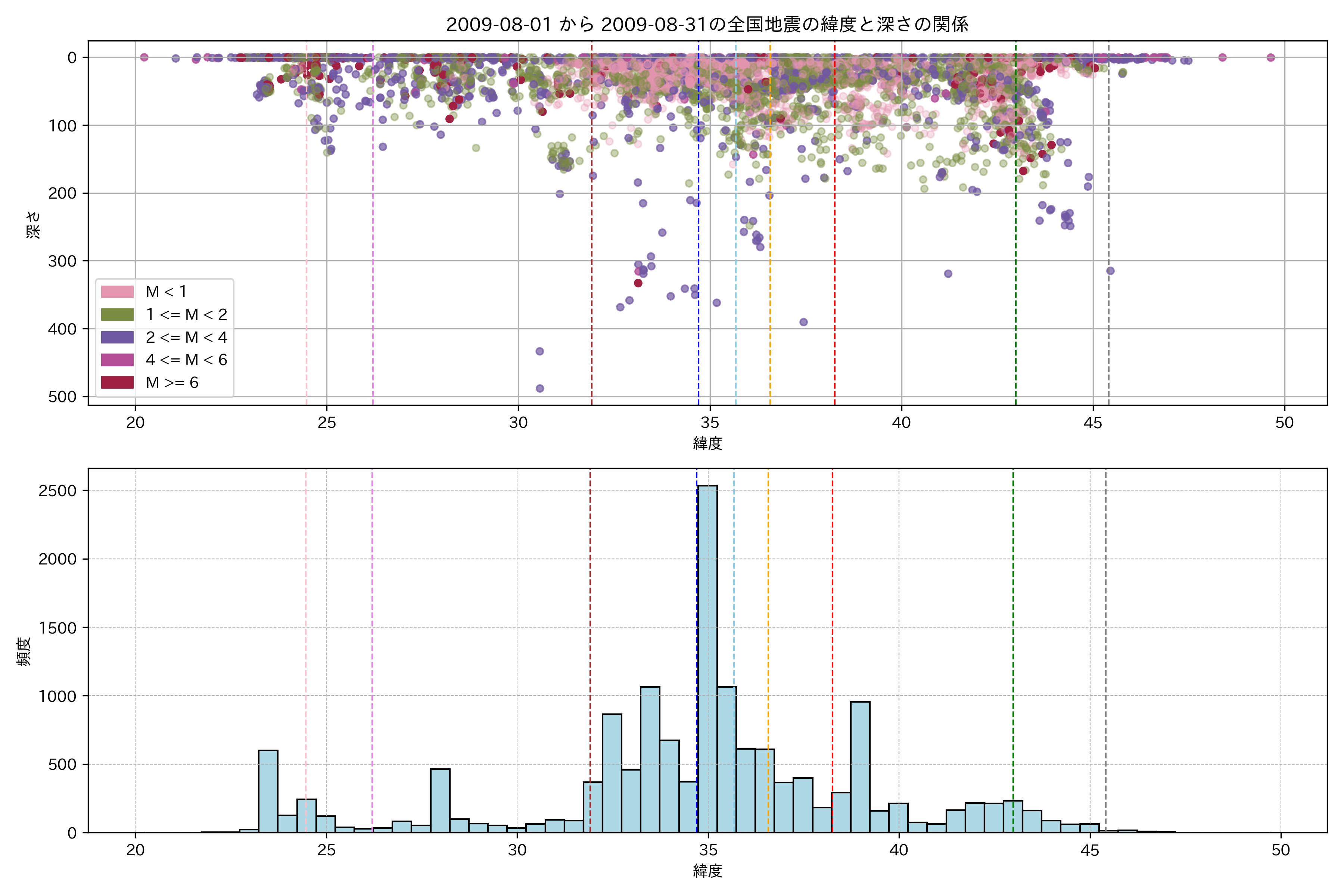Click the deepest scatter point near depth 490

pos(539,389)
